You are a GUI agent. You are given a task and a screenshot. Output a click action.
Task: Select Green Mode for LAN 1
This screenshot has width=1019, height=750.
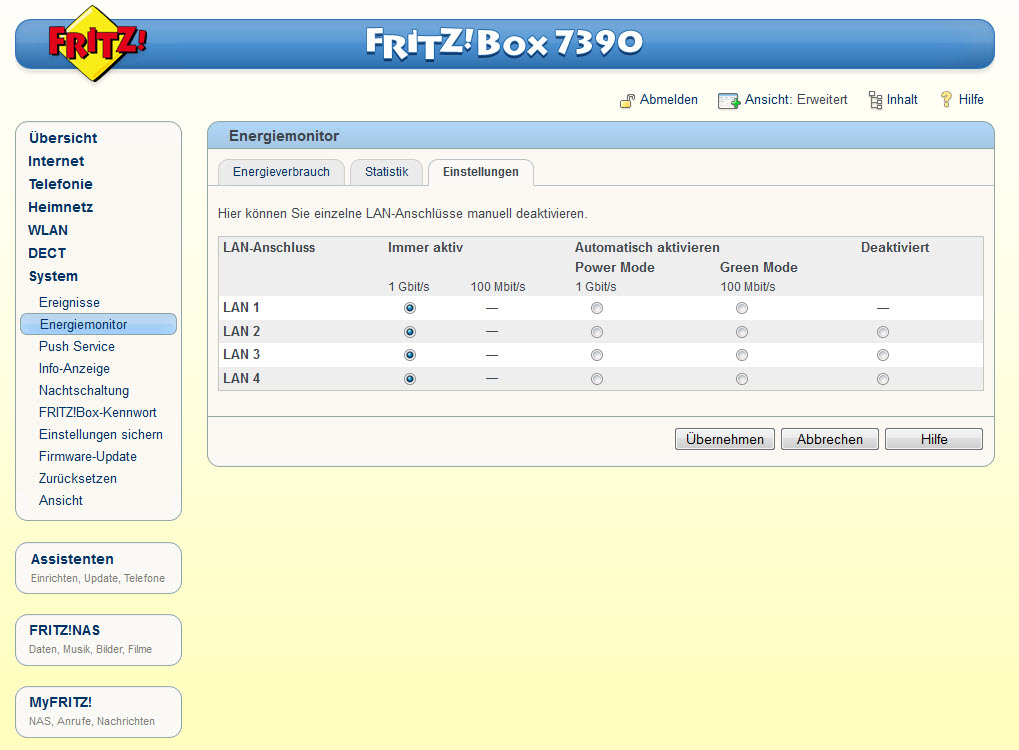742,308
